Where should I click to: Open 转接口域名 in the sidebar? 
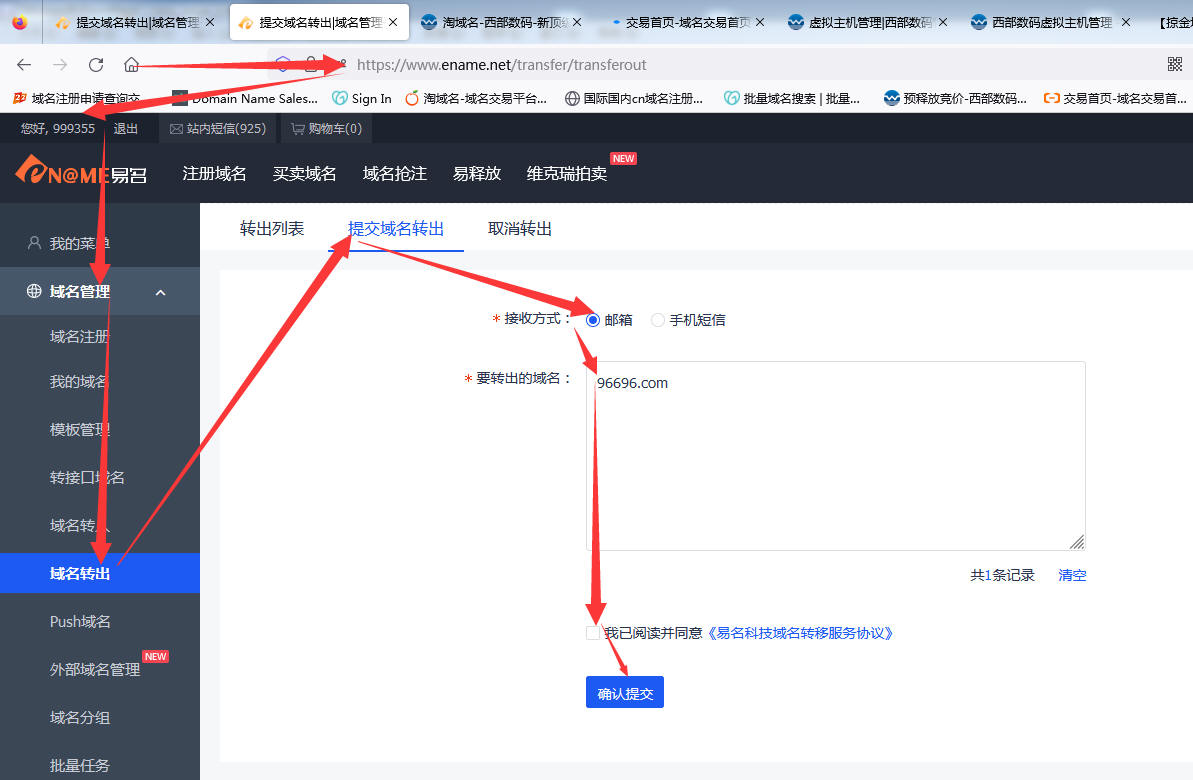click(x=87, y=477)
